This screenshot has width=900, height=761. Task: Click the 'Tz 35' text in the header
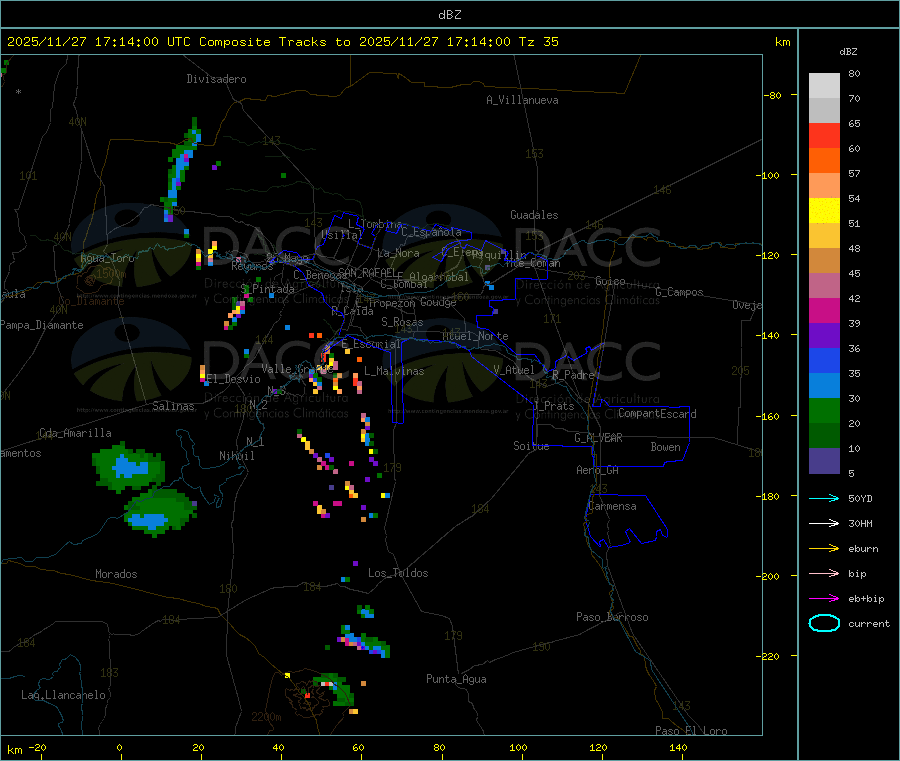[x=538, y=42]
